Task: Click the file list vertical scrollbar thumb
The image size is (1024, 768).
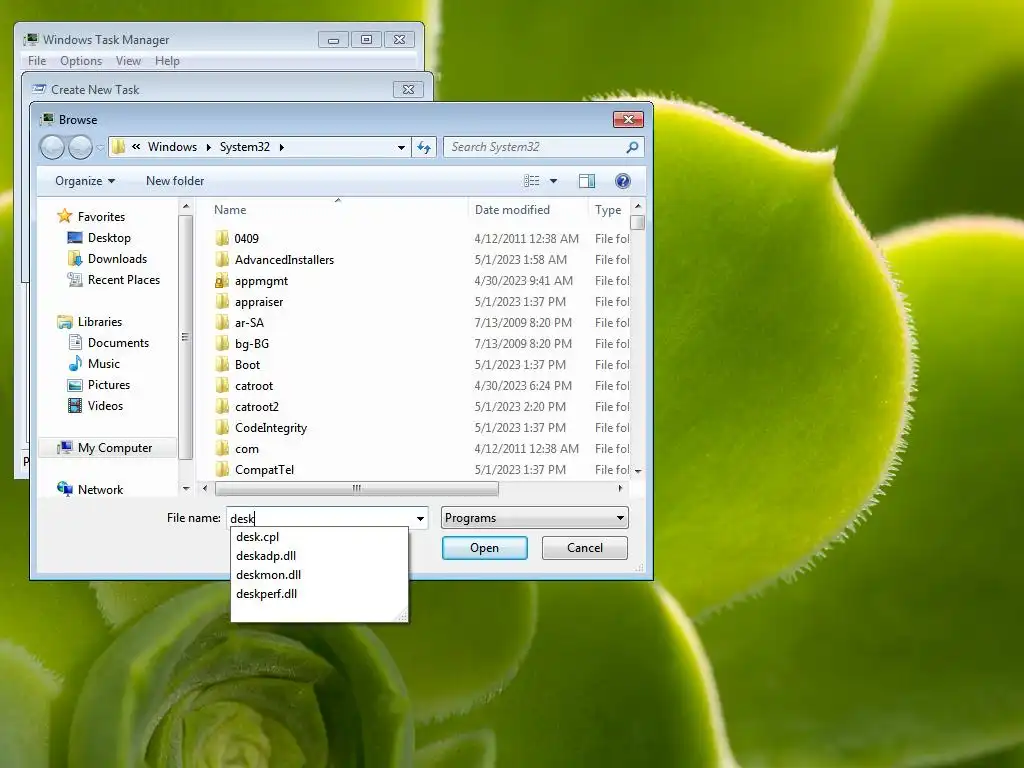Action: (638, 223)
